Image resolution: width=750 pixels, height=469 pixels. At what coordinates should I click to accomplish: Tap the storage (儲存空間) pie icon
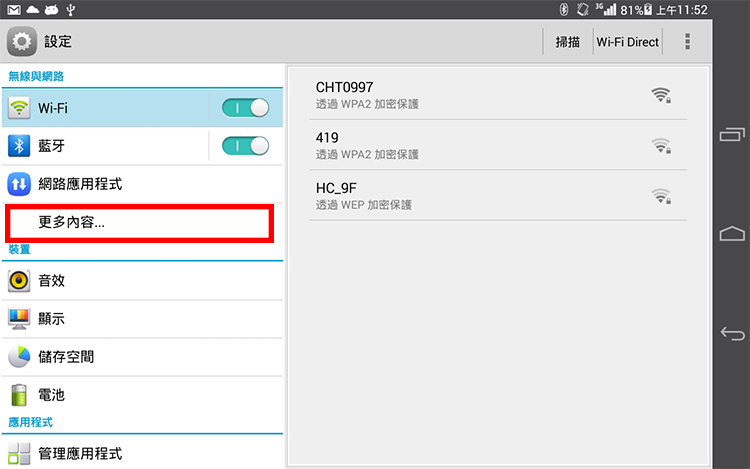[20, 357]
